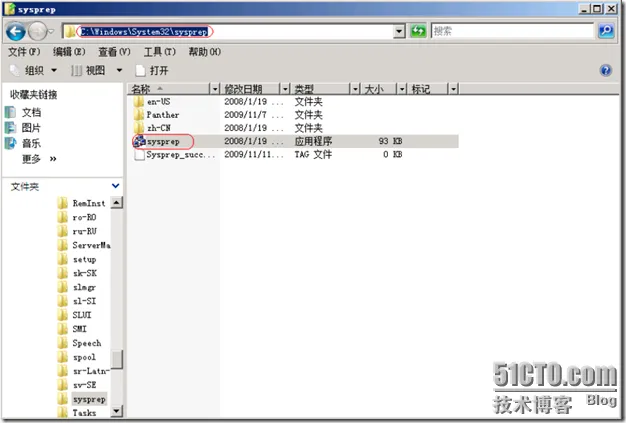The image size is (626, 423).
Task: Click the 搜索 search box
Action: 513,31
